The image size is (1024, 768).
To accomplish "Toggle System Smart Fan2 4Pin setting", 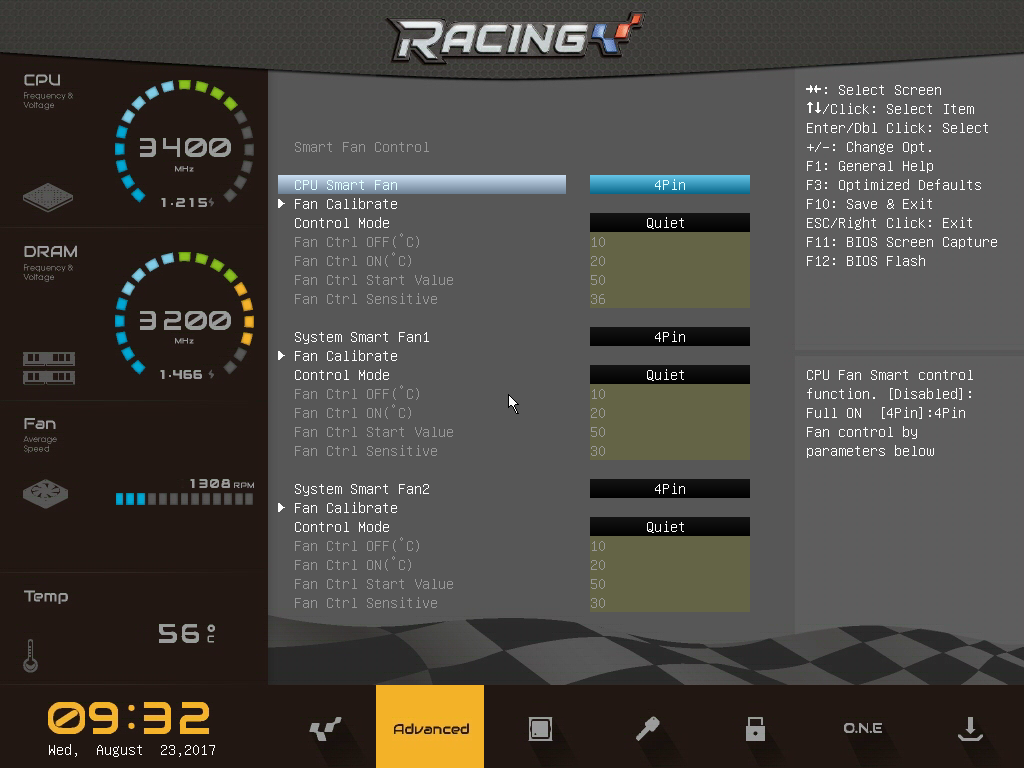I will point(669,489).
